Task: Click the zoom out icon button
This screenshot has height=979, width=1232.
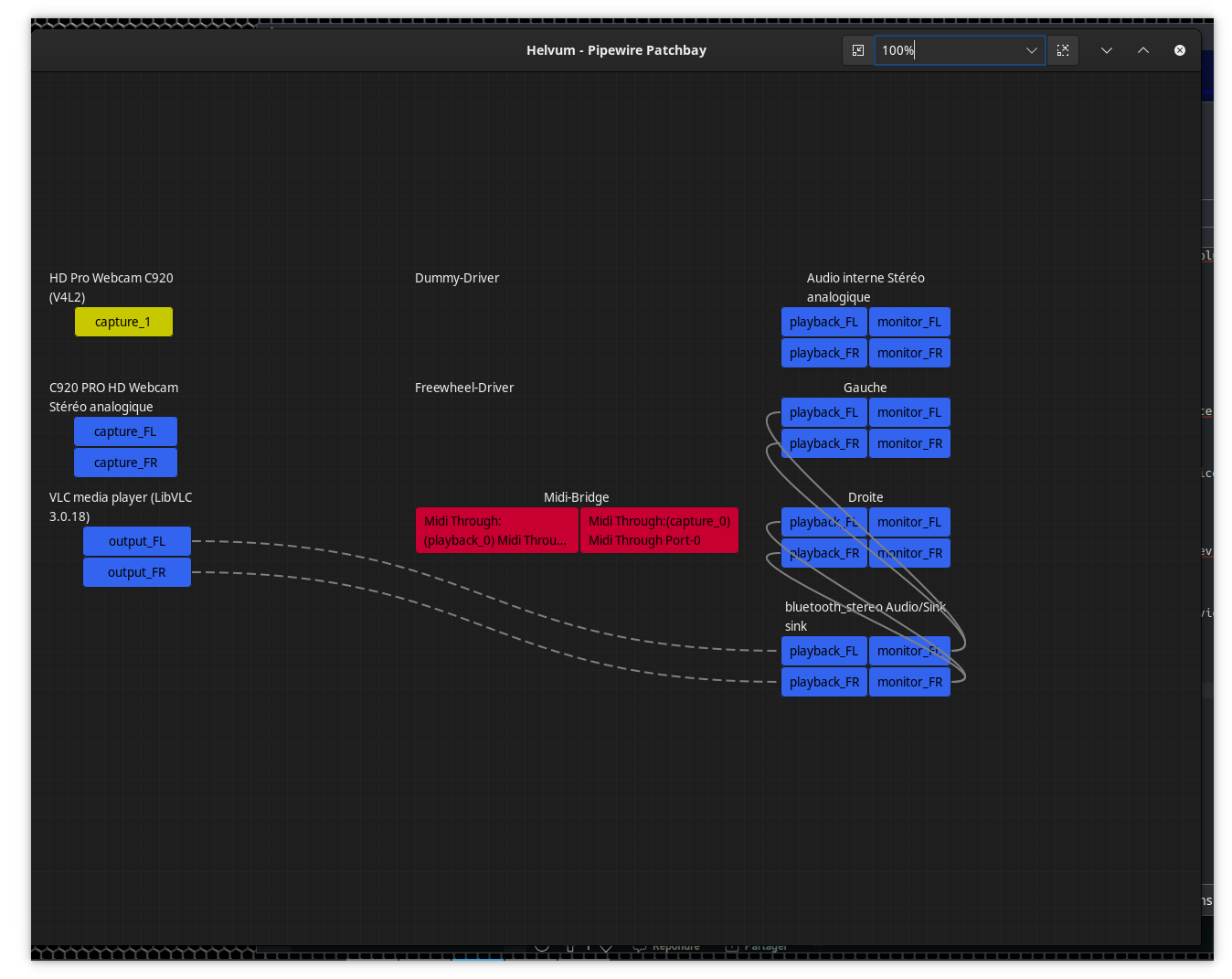Action: (x=858, y=50)
